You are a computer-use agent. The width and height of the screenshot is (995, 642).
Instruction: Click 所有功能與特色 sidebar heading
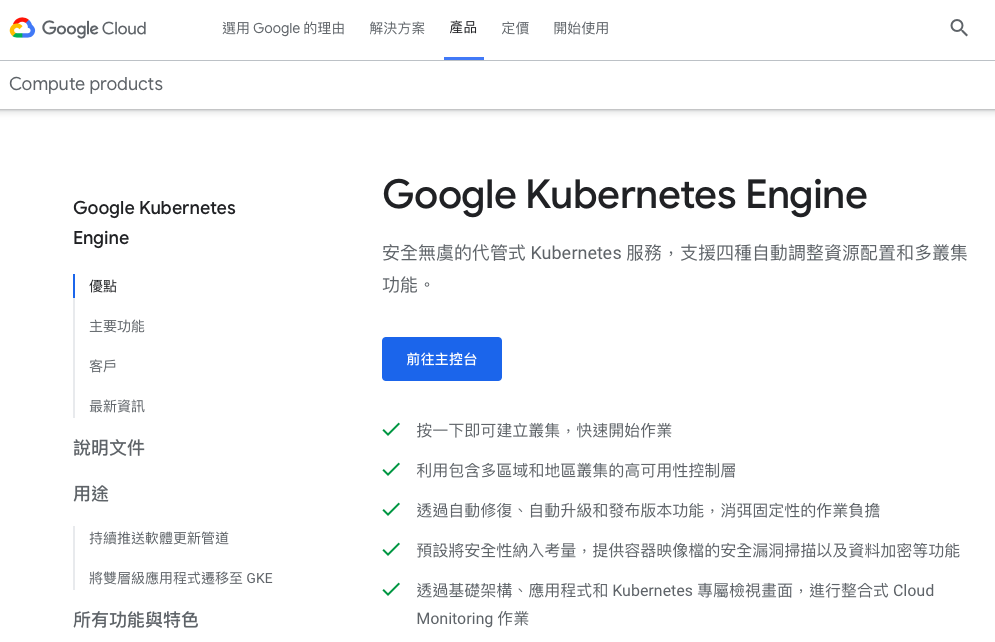click(136, 619)
